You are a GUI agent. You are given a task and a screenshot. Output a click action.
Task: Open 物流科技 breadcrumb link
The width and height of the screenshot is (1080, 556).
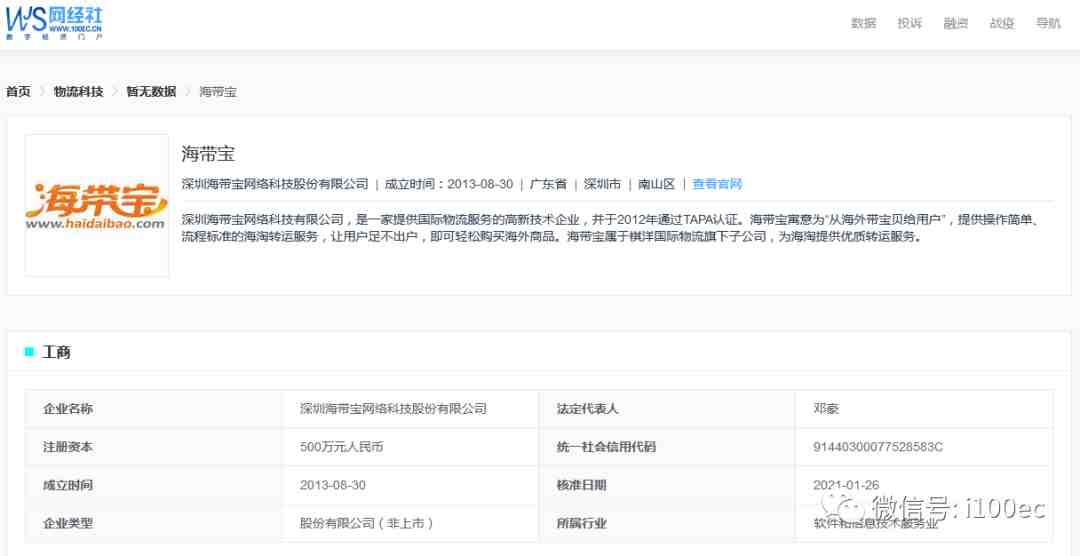click(x=79, y=92)
